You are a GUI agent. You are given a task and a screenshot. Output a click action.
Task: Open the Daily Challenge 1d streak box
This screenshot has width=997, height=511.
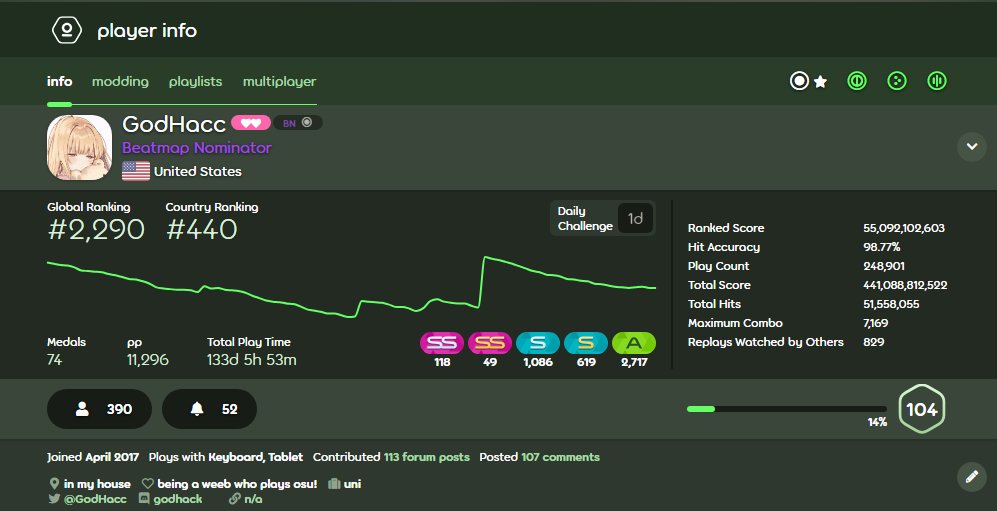point(602,219)
